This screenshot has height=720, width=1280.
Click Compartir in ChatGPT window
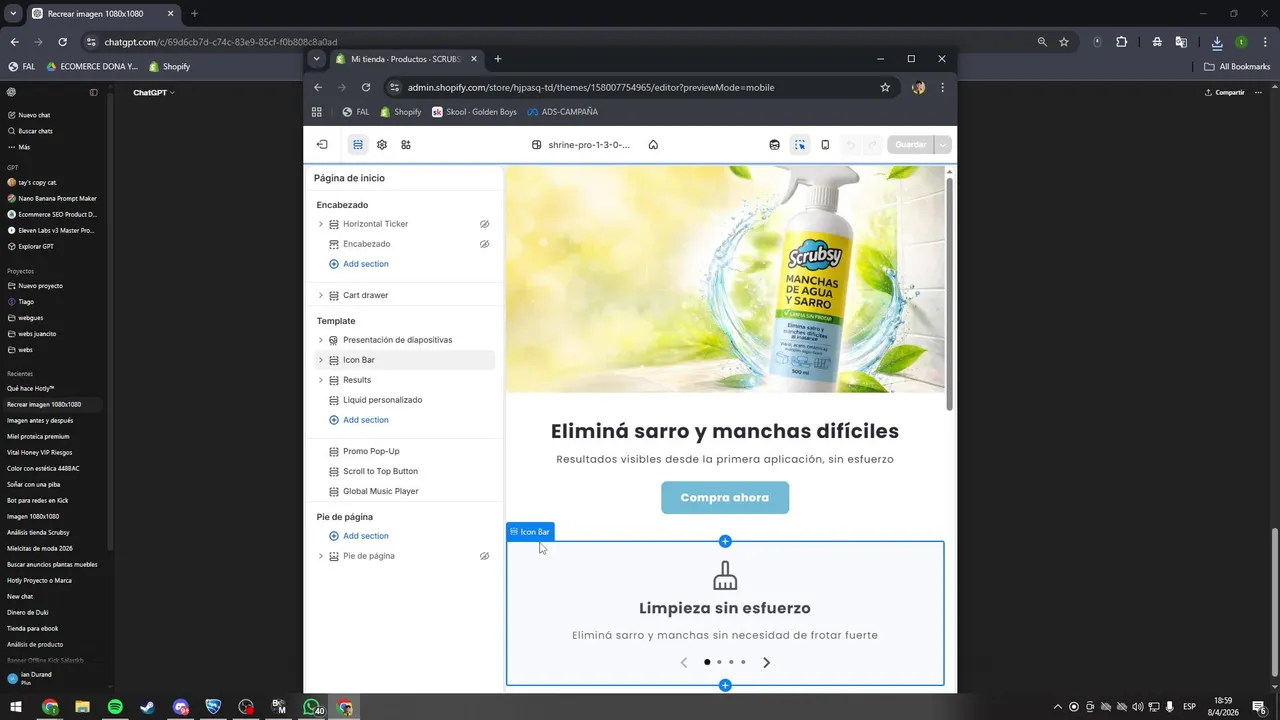[1224, 92]
